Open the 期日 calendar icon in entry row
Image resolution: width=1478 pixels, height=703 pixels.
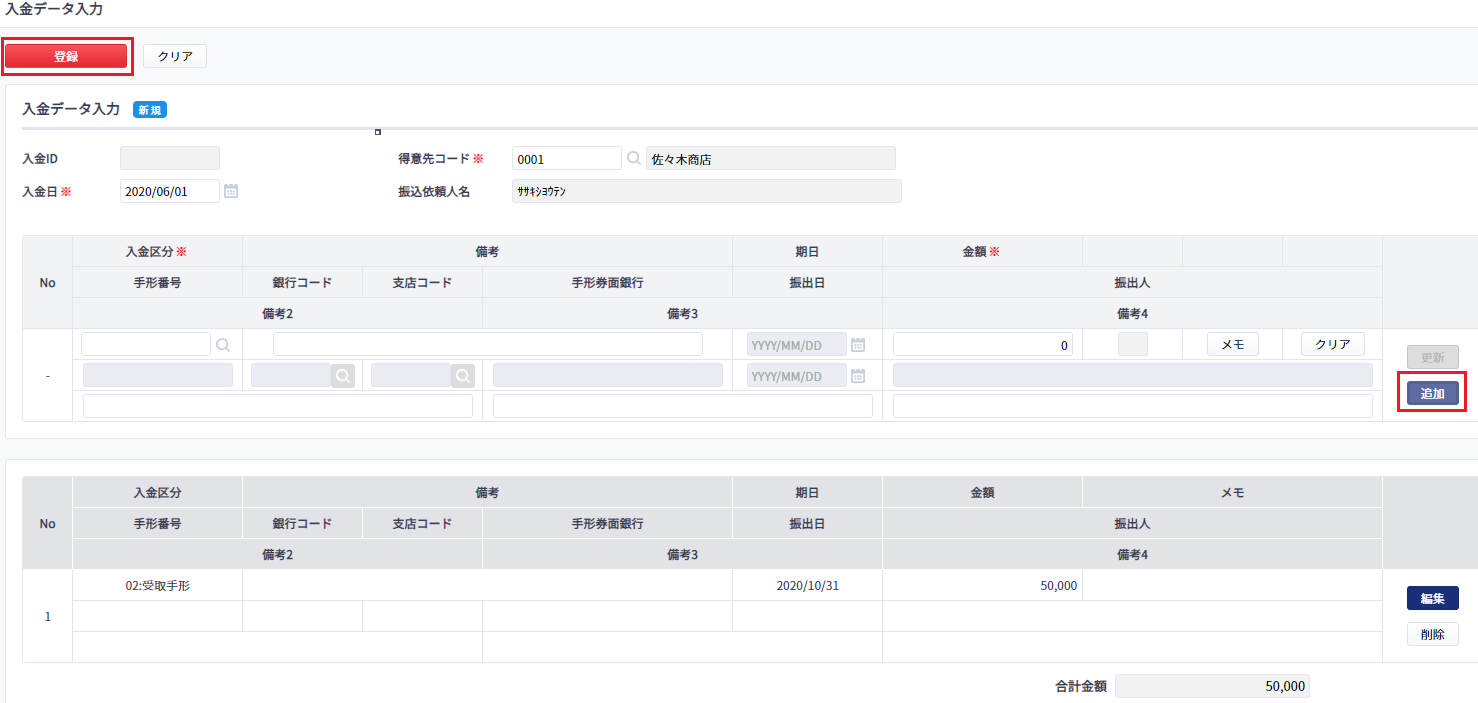858,345
